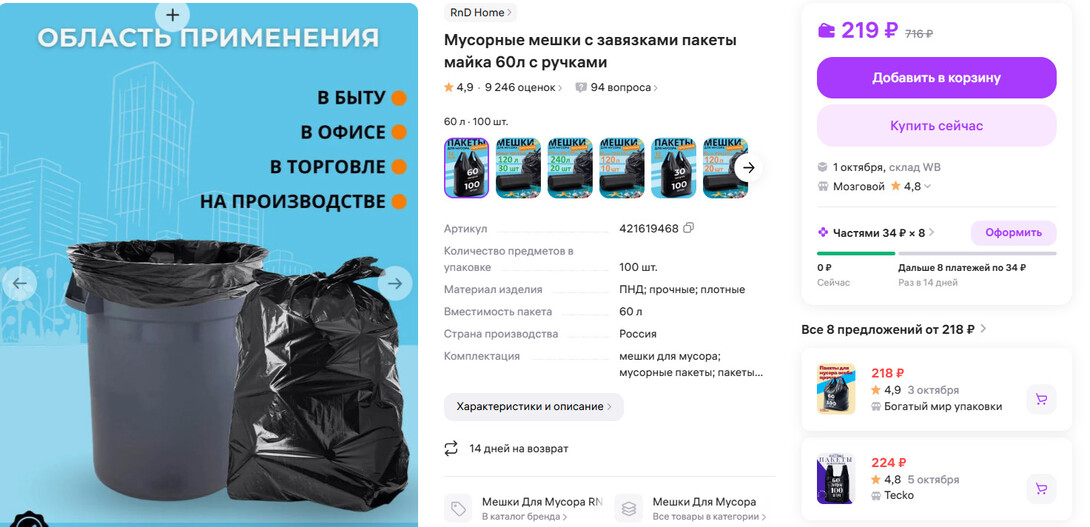Select the 120 л 30 шт variant thumbnail

click(x=518, y=168)
